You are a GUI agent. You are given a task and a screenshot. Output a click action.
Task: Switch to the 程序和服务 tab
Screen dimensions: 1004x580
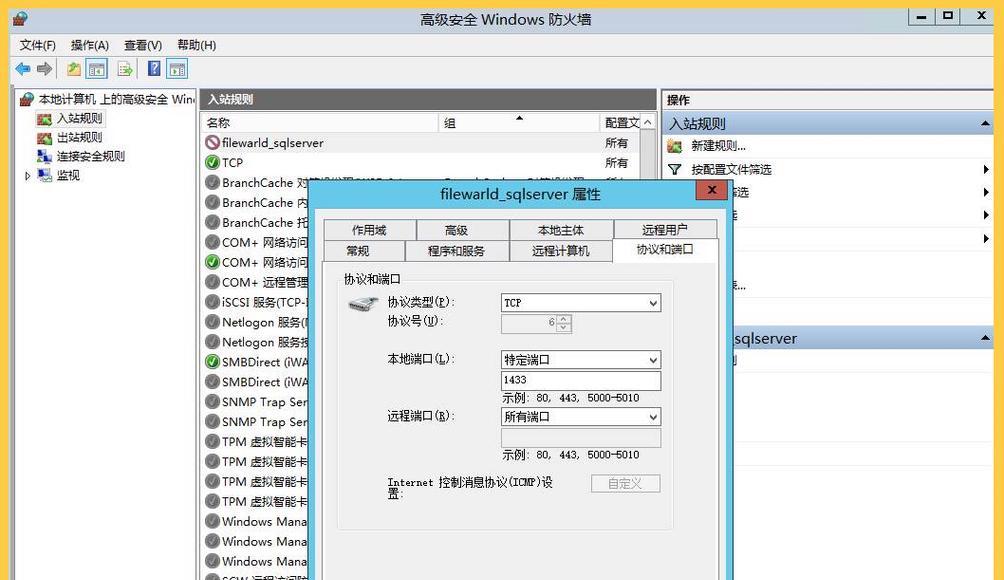point(457,251)
